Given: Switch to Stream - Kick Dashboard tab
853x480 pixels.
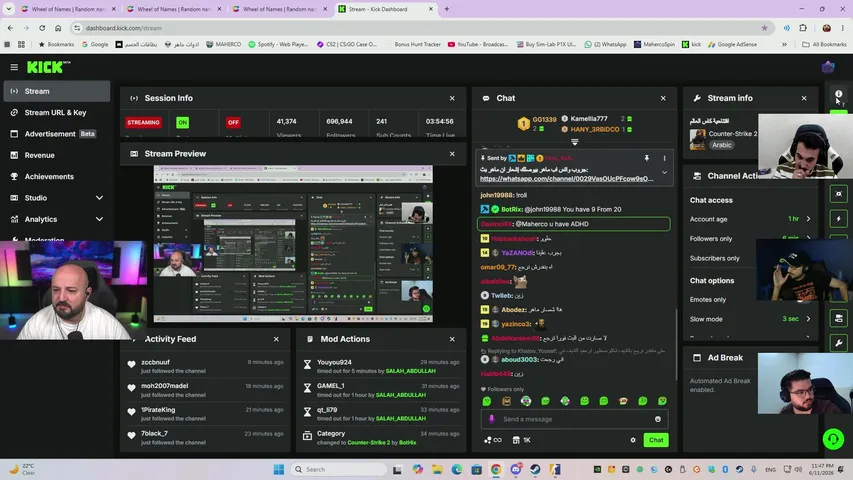Looking at the screenshot, I should (x=385, y=9).
